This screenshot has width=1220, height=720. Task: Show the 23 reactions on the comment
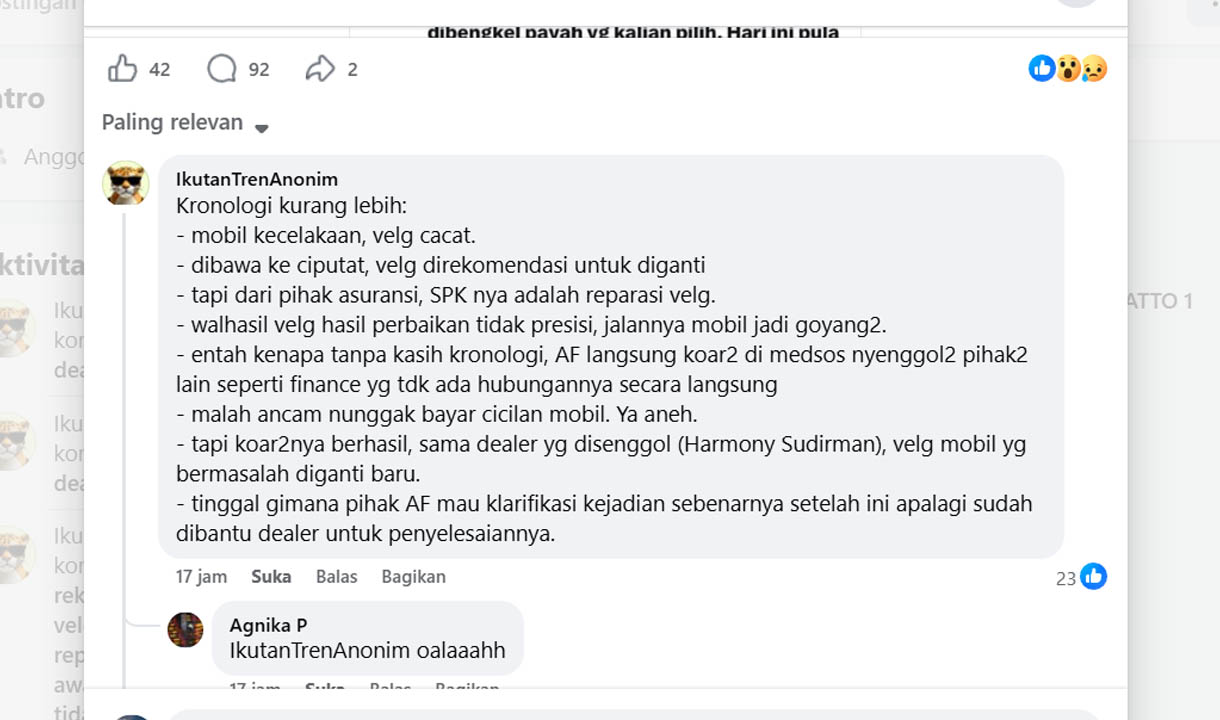point(1066,578)
